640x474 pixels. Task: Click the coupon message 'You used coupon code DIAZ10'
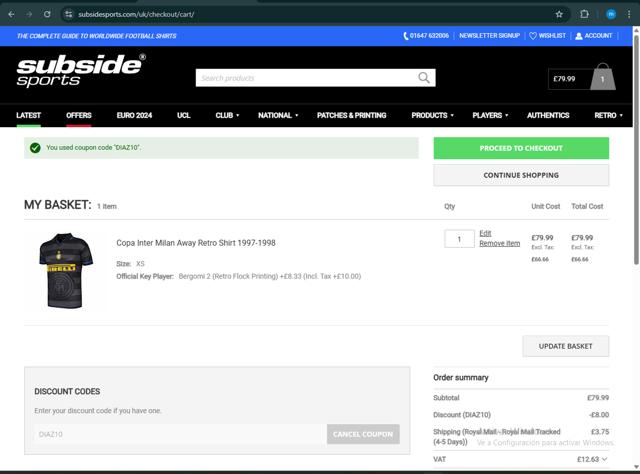pyautogui.click(x=93, y=147)
